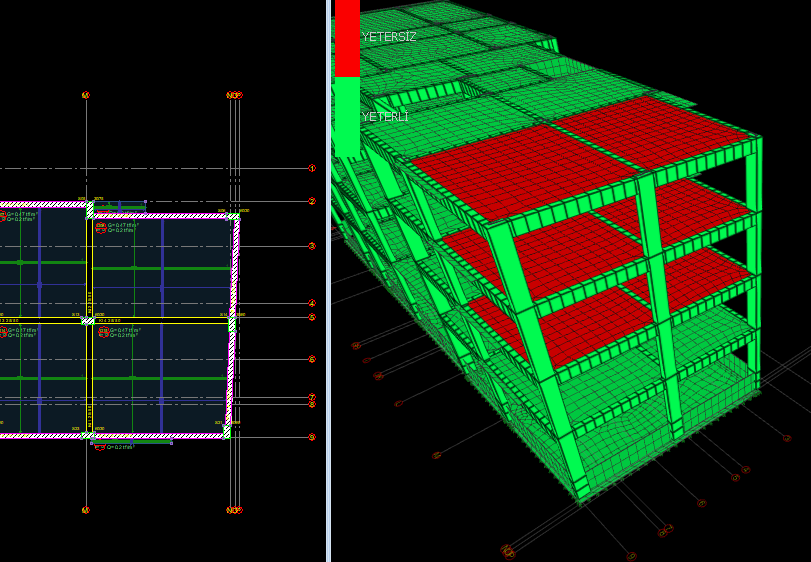Select axis marker 3 in plan view
This screenshot has width=811, height=562.
coord(312,246)
